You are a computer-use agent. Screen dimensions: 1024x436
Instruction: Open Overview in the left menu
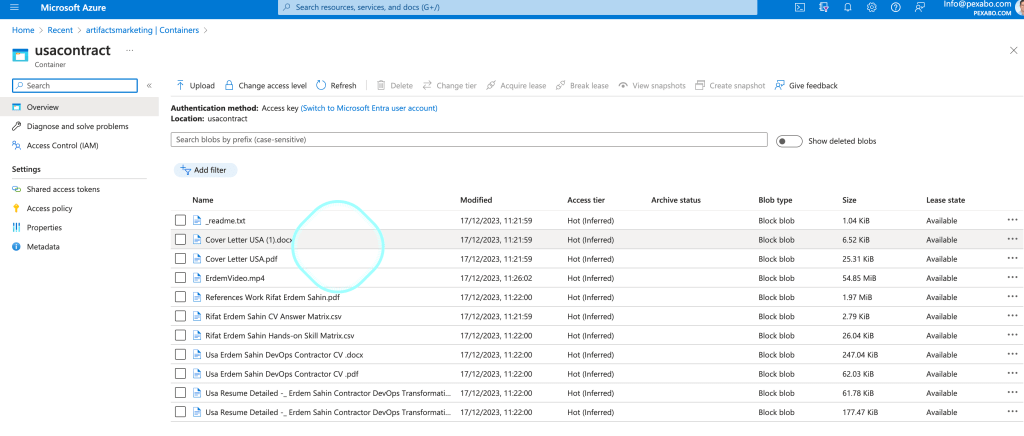pos(79,107)
